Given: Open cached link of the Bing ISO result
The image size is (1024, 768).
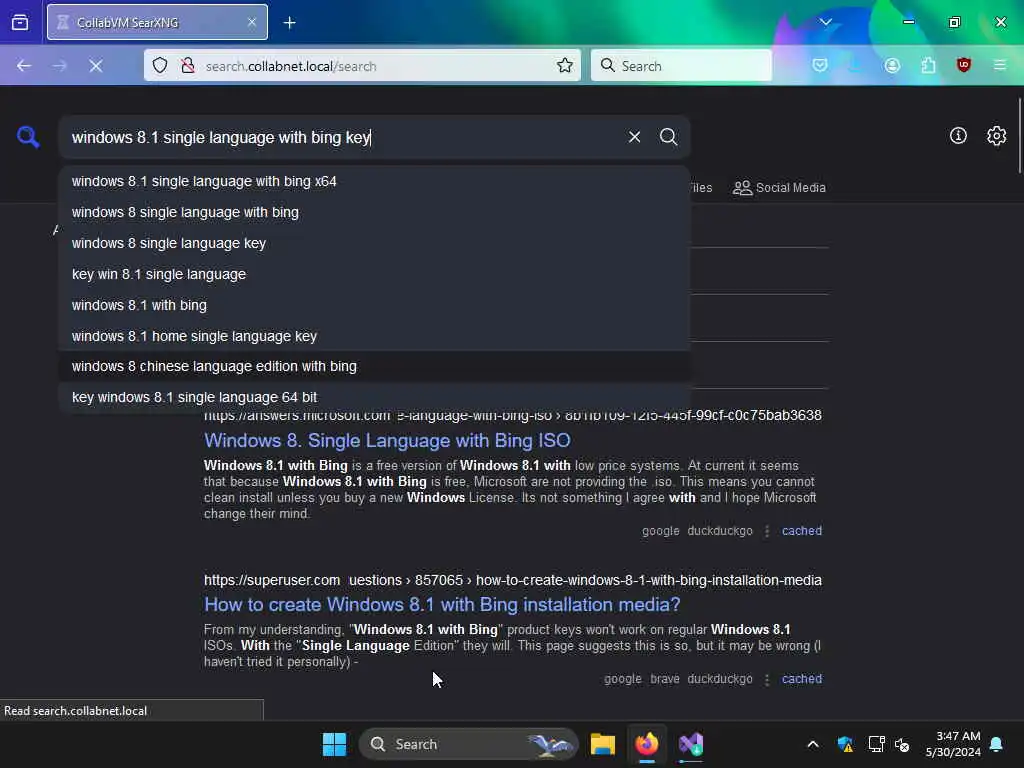Looking at the screenshot, I should coord(801,531).
